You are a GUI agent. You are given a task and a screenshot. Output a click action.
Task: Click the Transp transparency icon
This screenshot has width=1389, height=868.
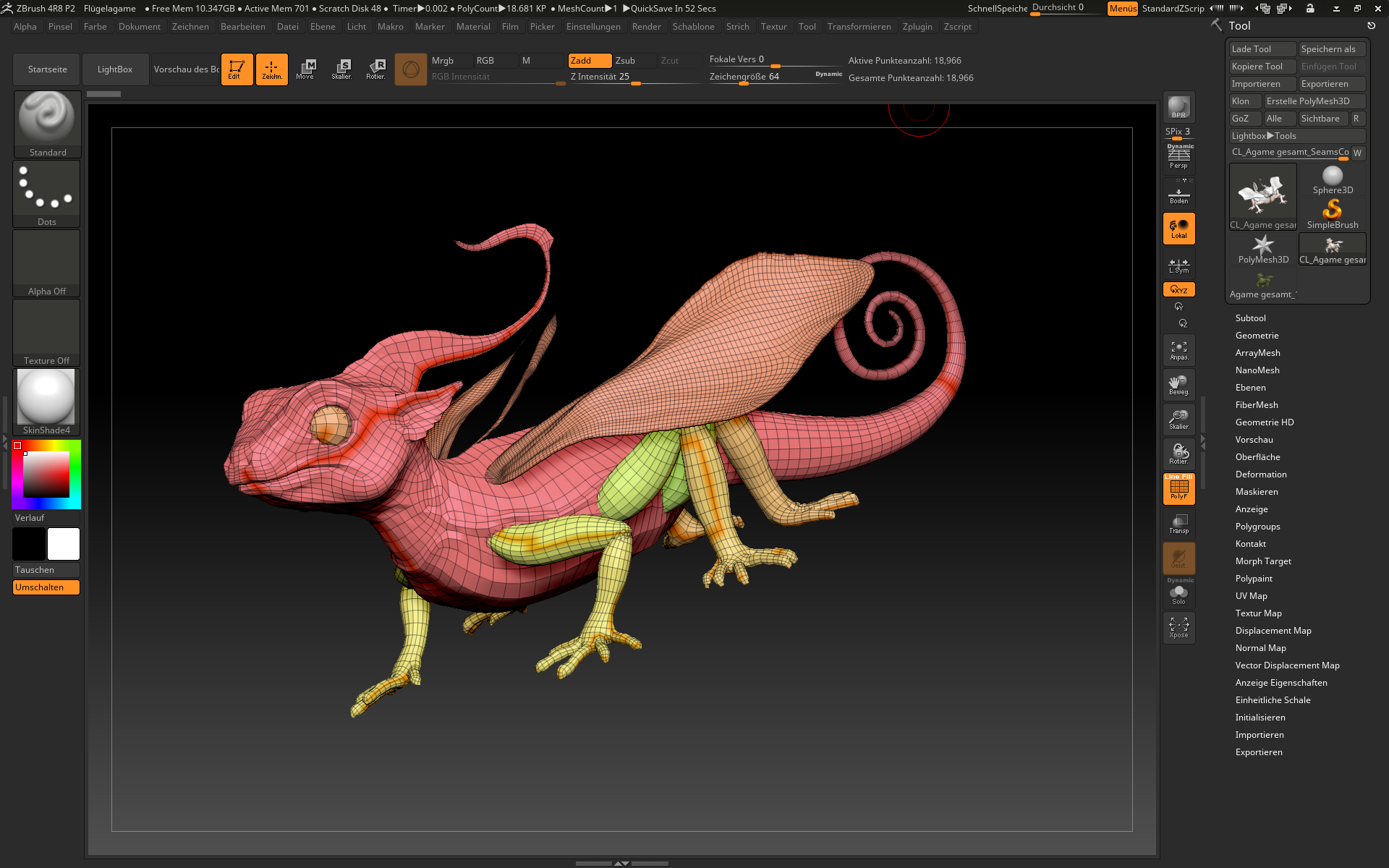pyautogui.click(x=1178, y=524)
